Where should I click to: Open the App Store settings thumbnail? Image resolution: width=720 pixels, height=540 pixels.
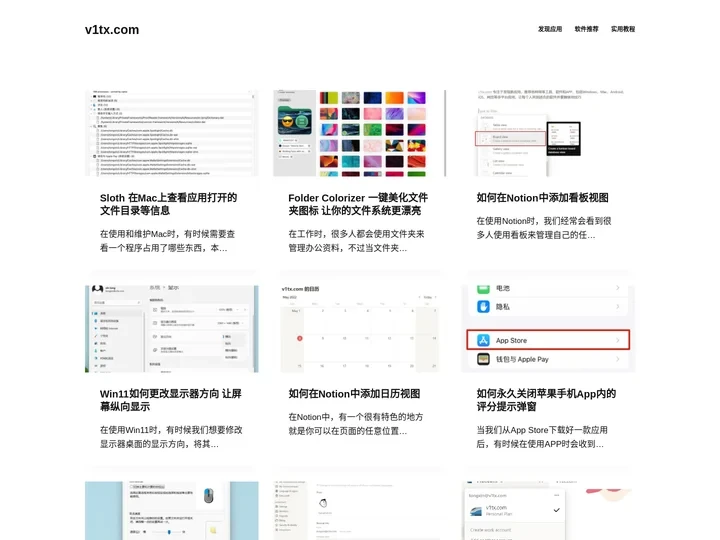coord(548,329)
